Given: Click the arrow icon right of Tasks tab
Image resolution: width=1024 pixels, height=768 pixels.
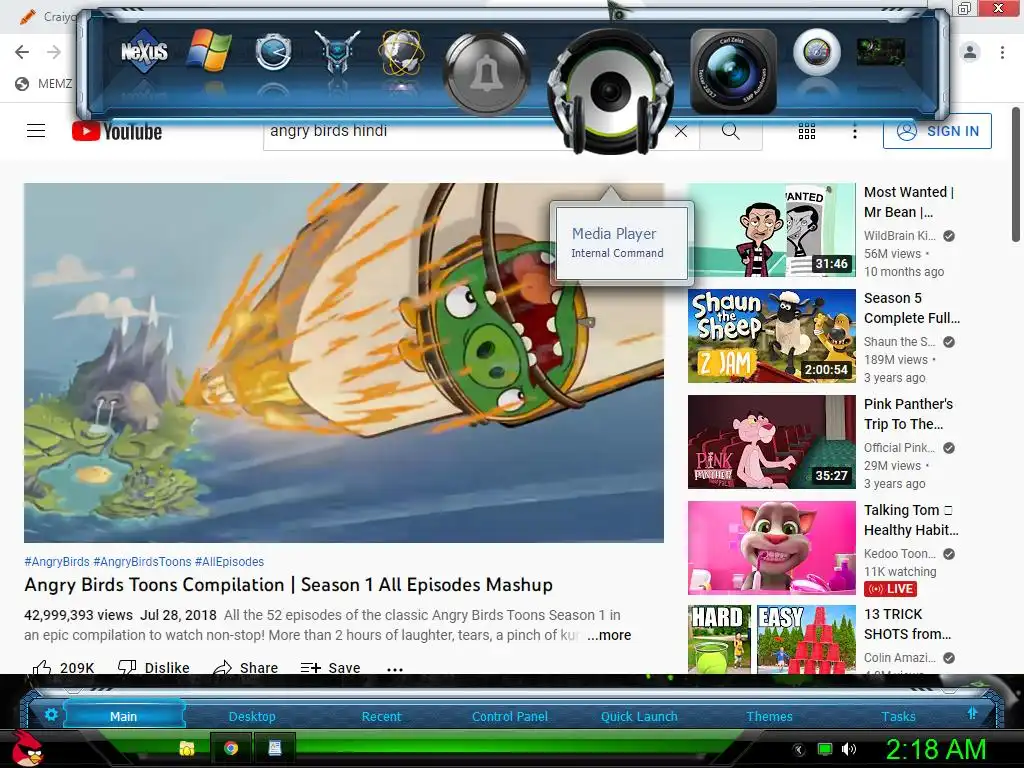Looking at the screenshot, I should (972, 713).
